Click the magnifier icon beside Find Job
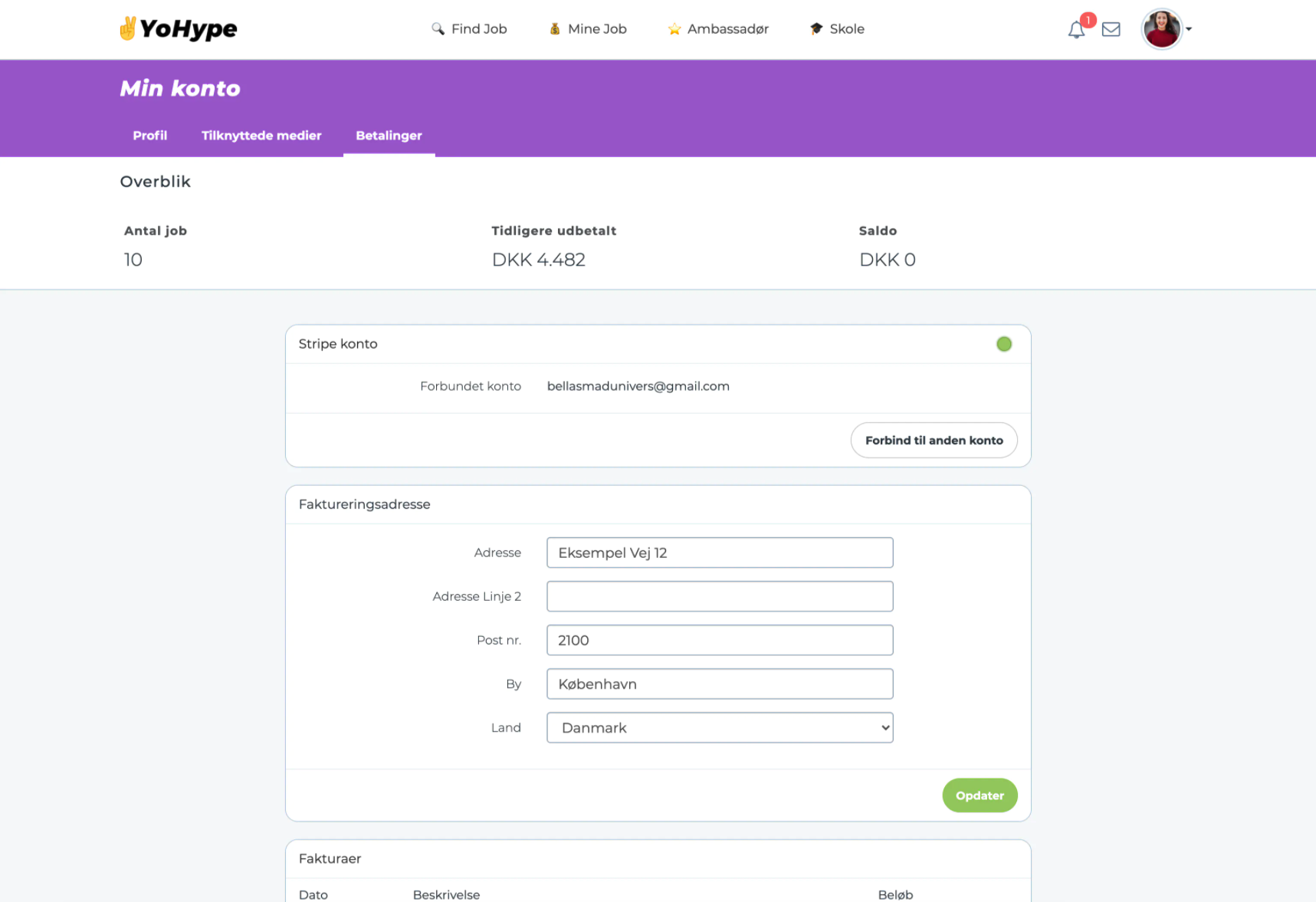Image resolution: width=1316 pixels, height=902 pixels. [438, 29]
